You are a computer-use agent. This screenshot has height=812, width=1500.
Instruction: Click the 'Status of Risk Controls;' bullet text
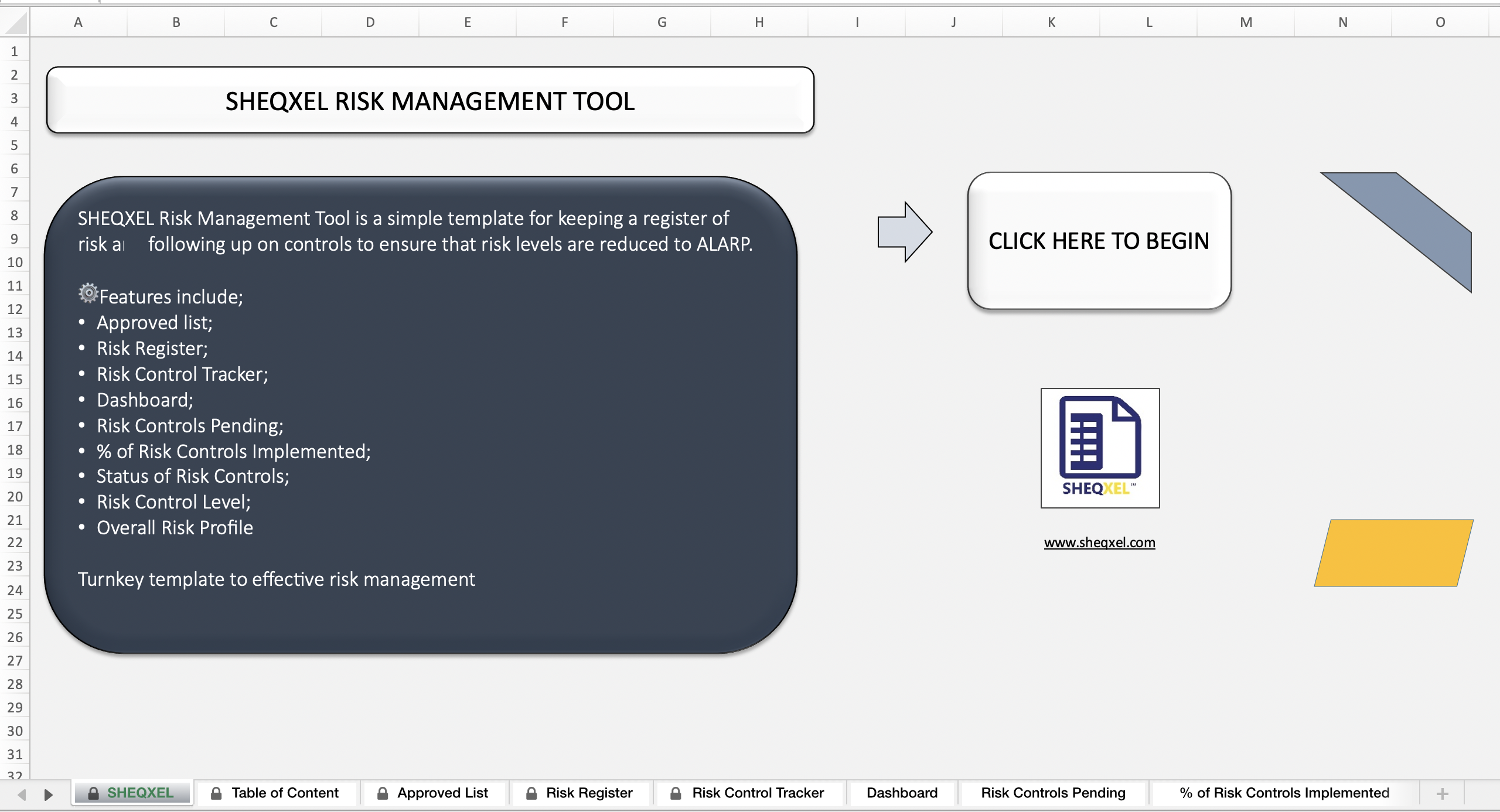[193, 476]
